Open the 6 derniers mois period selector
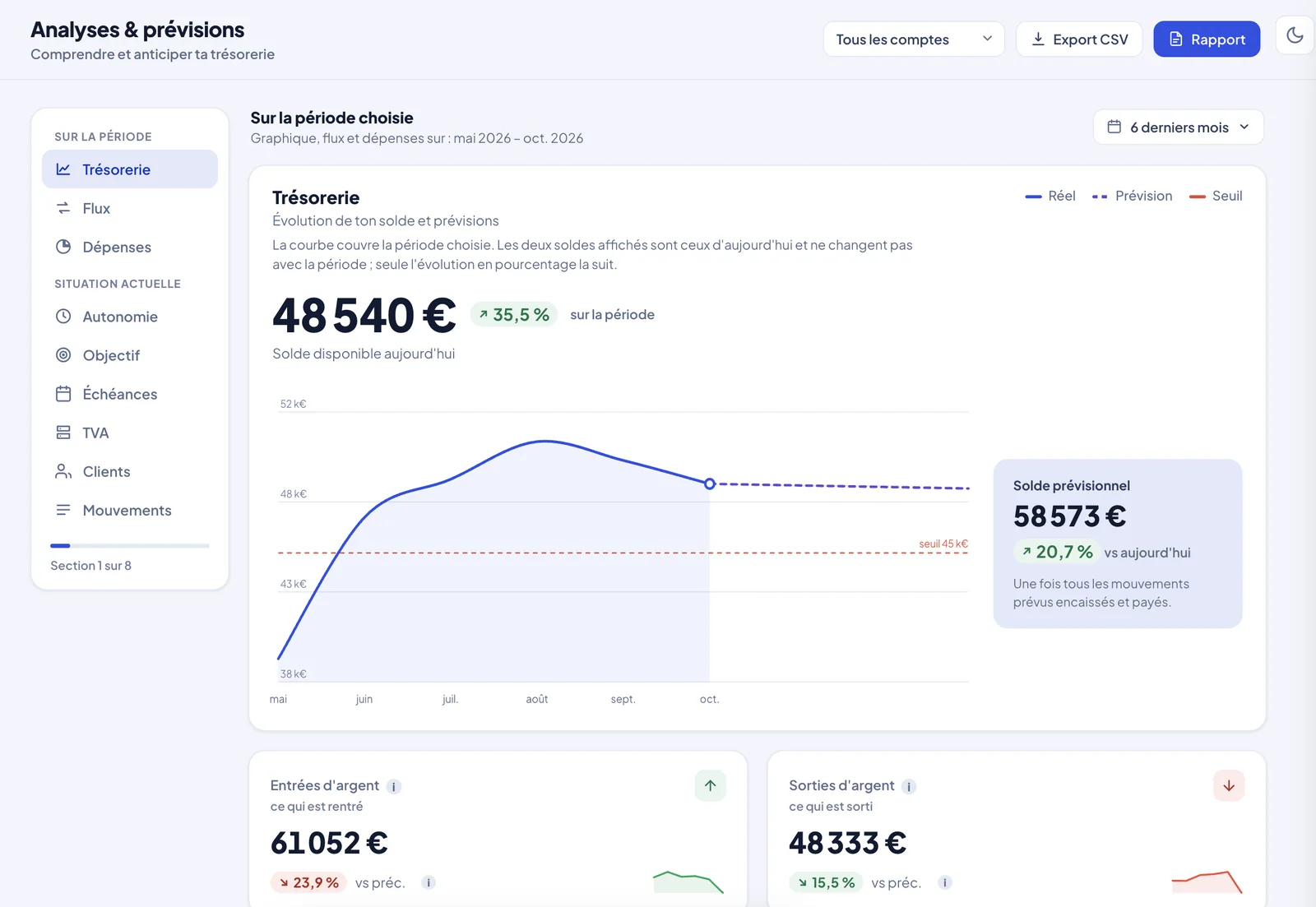Screen dimensions: 1316x907 click(x=1178, y=127)
